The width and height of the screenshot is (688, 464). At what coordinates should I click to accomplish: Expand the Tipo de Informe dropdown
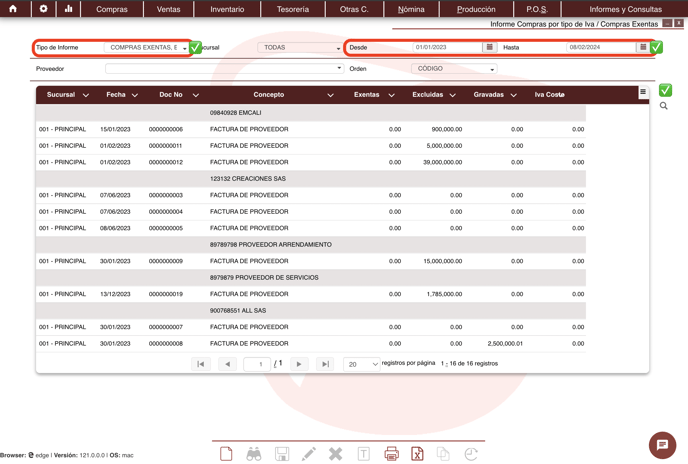click(x=146, y=47)
